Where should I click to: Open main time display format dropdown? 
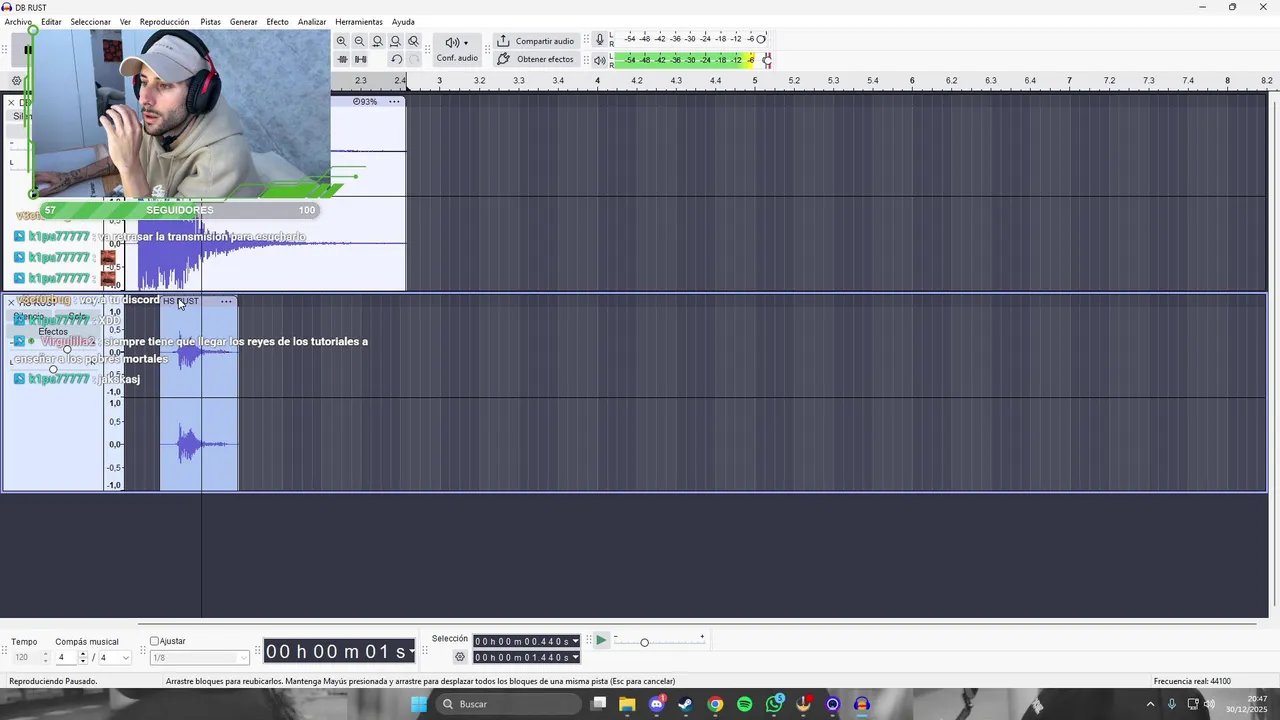point(411,652)
